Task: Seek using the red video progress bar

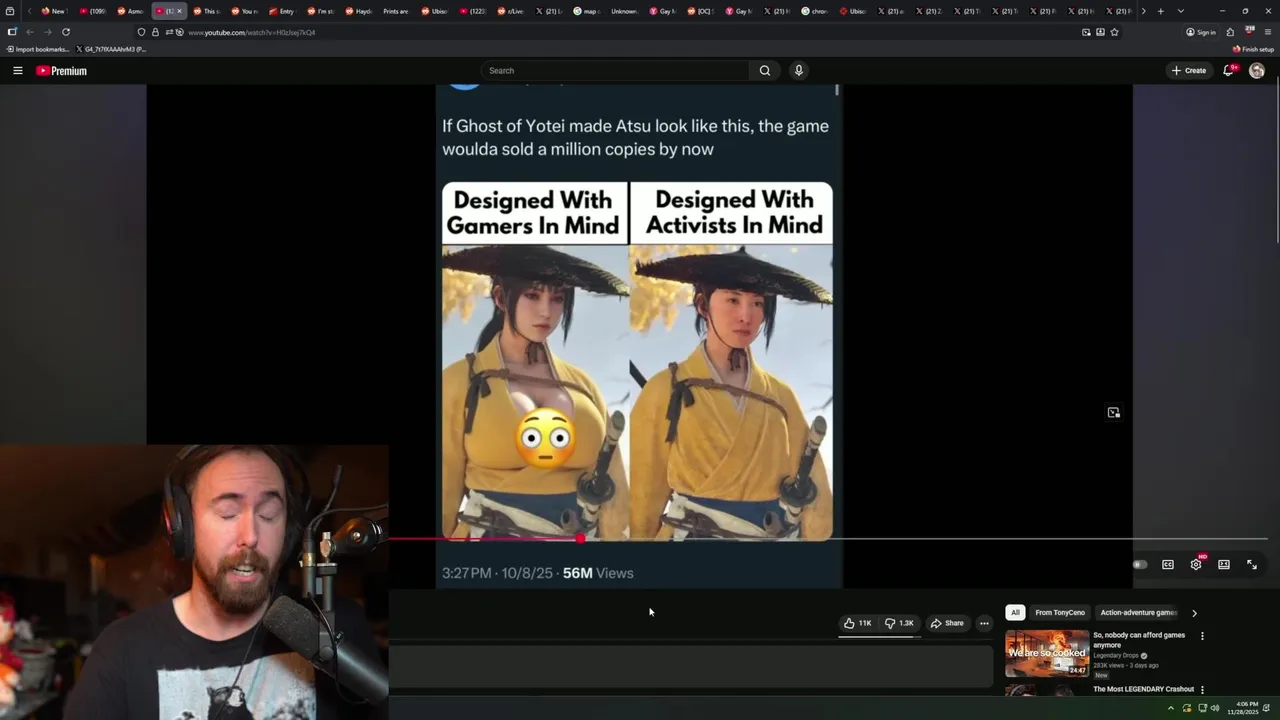Action: coord(484,539)
